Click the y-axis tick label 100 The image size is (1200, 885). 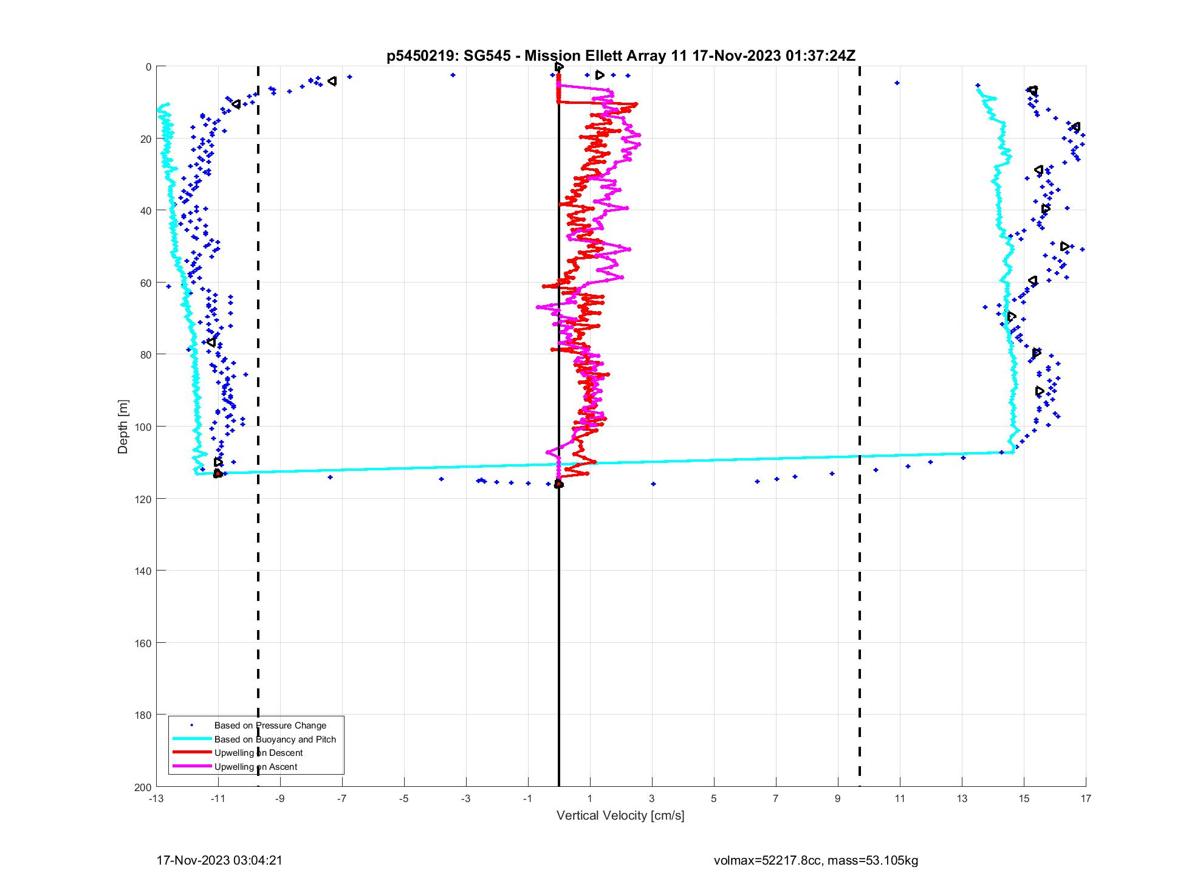[141, 427]
